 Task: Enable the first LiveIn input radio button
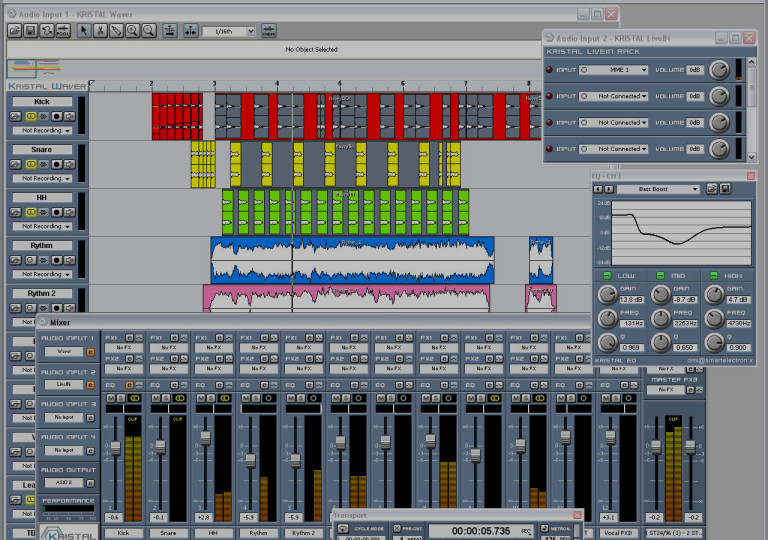pyautogui.click(x=584, y=70)
